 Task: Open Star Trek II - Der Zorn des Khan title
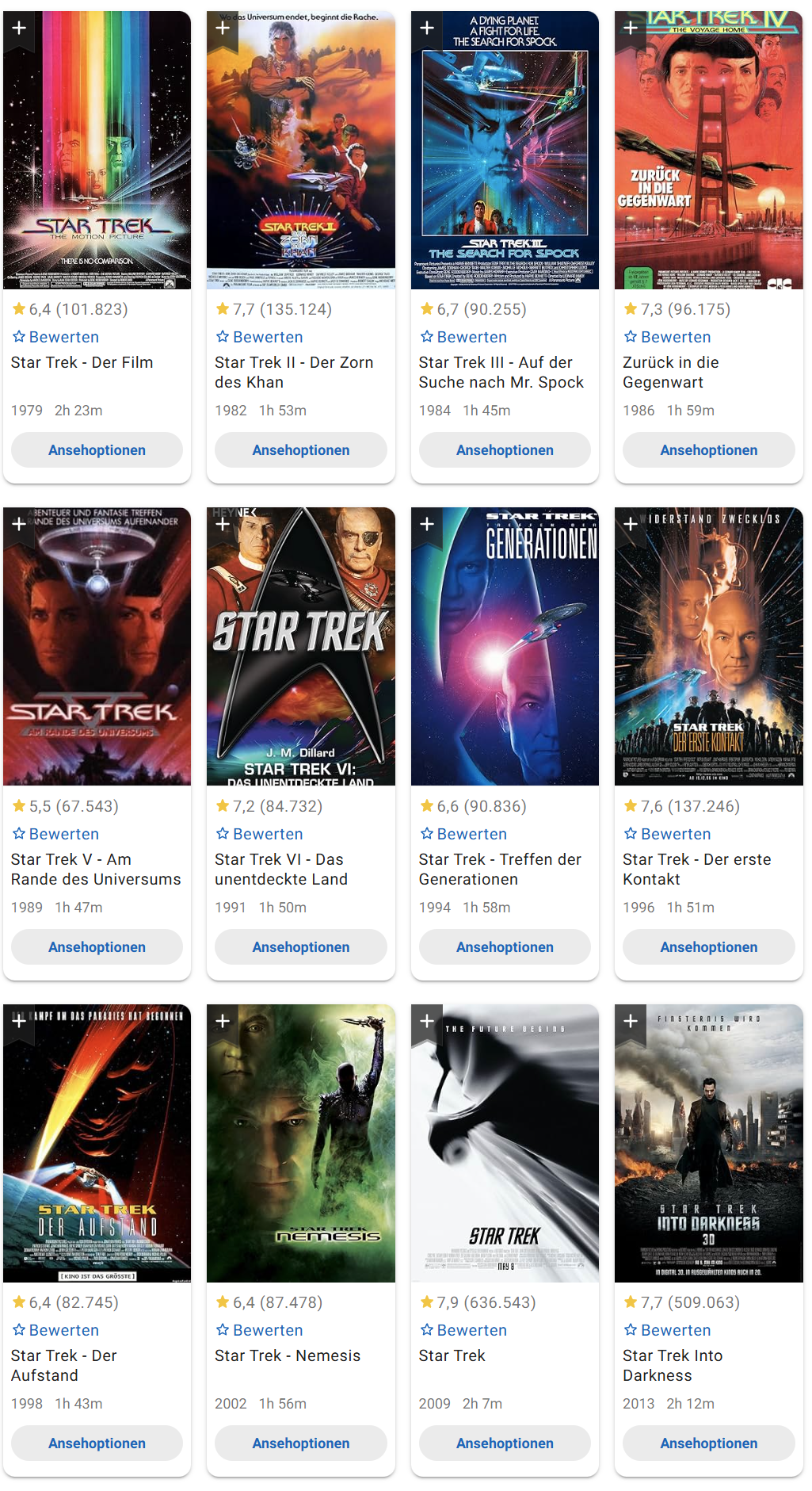pos(294,373)
